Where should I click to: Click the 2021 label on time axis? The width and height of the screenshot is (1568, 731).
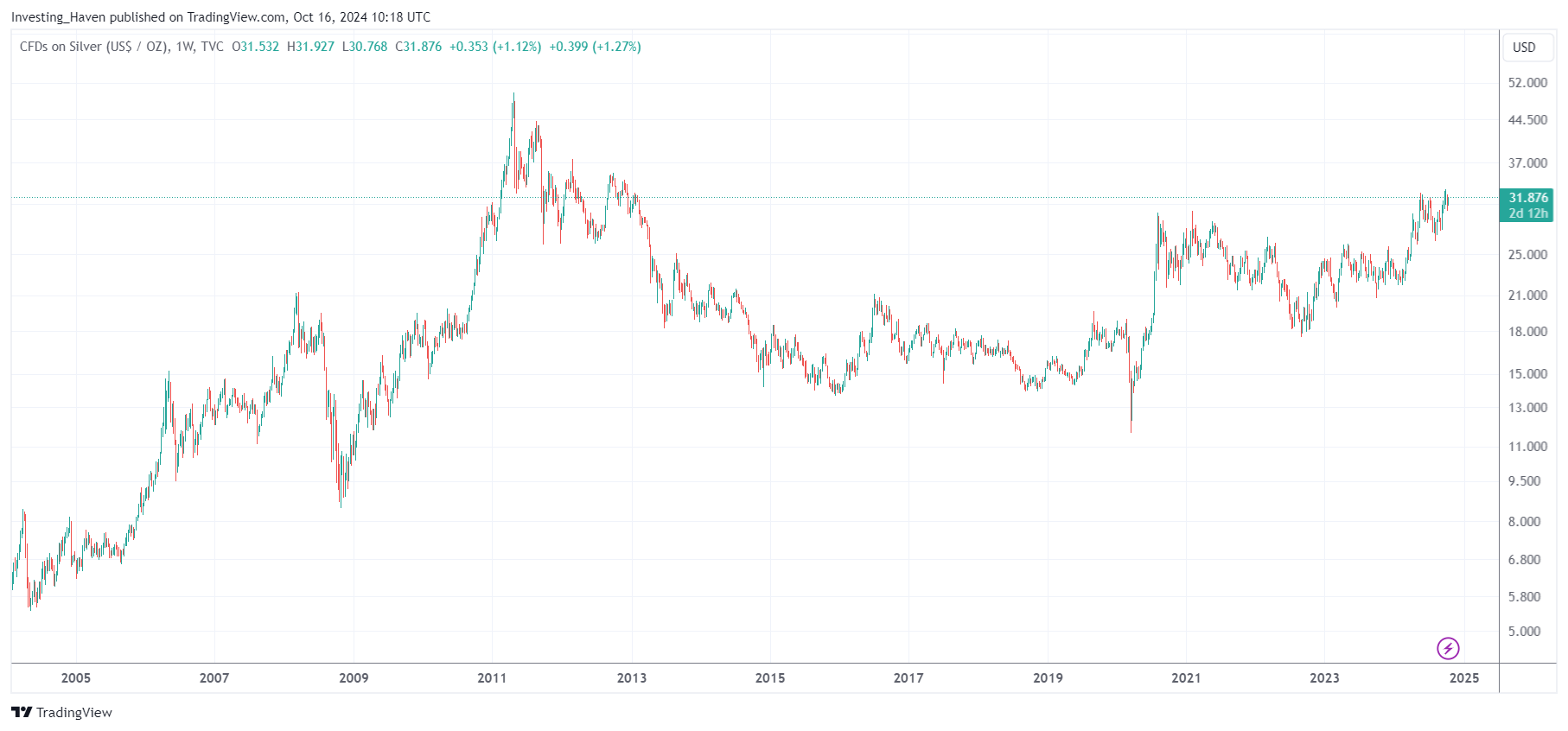(1186, 678)
